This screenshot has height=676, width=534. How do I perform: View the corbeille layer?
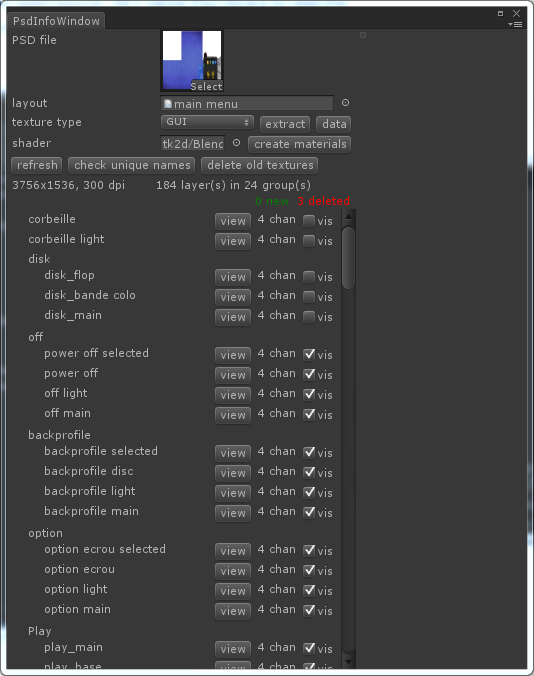pyautogui.click(x=233, y=221)
